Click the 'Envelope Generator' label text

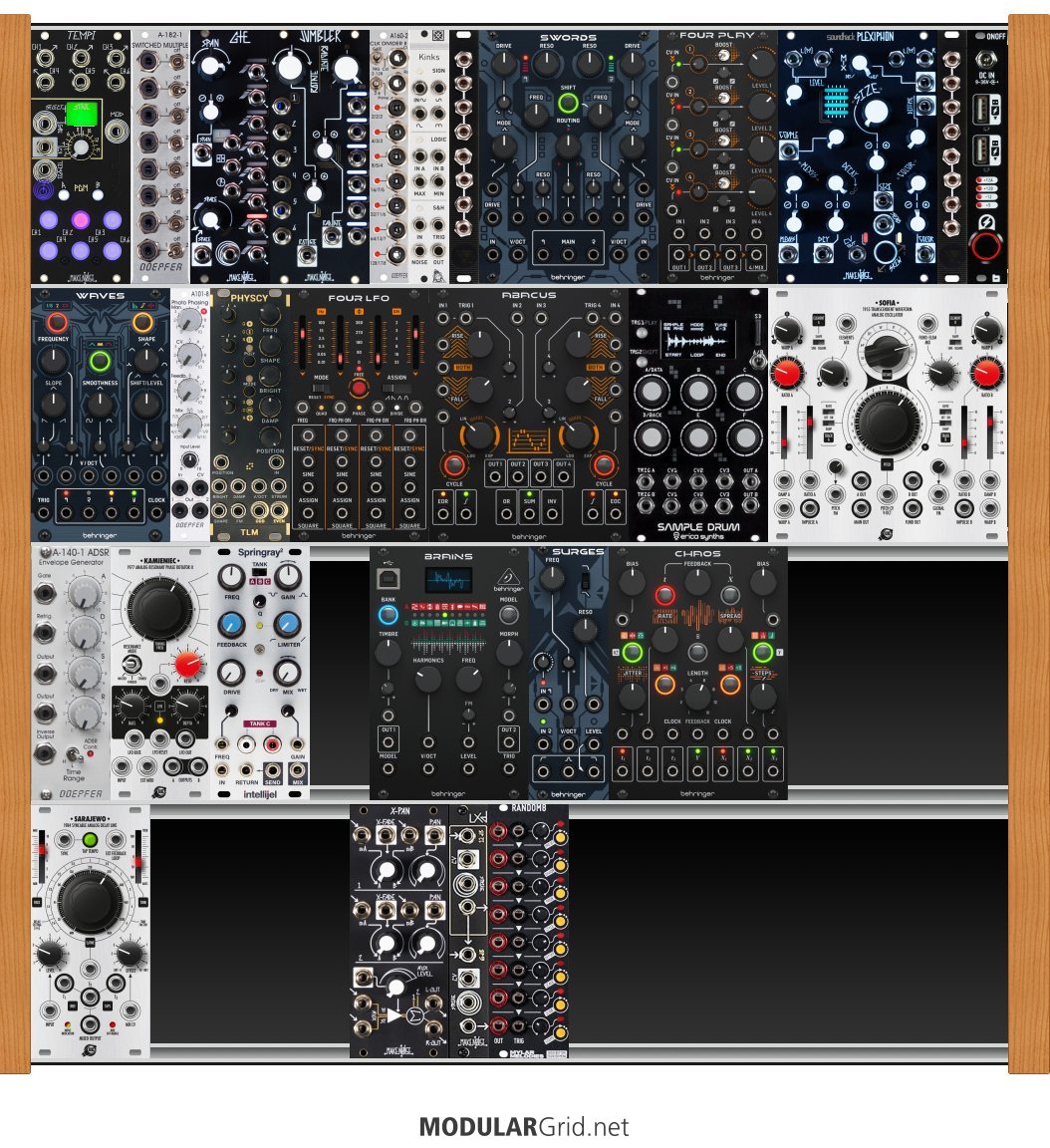pos(71,563)
